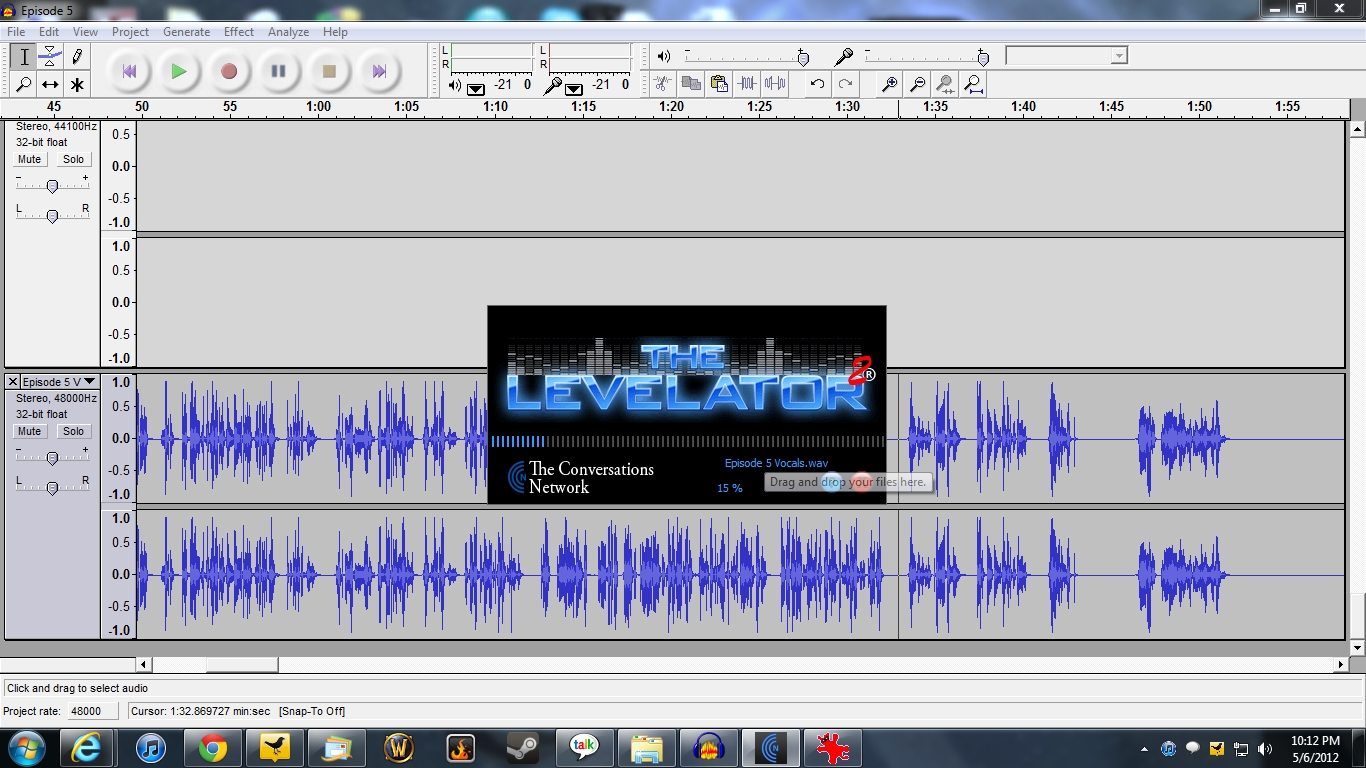Click the Undo arrow icon
The image size is (1366, 768).
pos(817,84)
